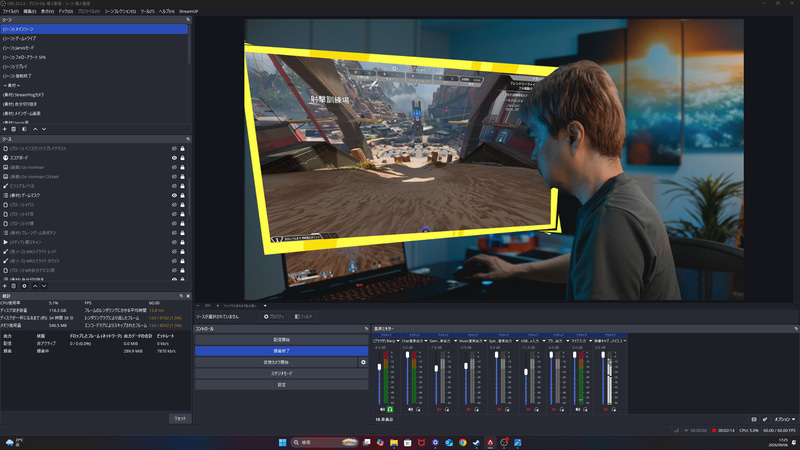Open the シーンコレクション menu
Screen dimensions: 800x450
point(120,11)
